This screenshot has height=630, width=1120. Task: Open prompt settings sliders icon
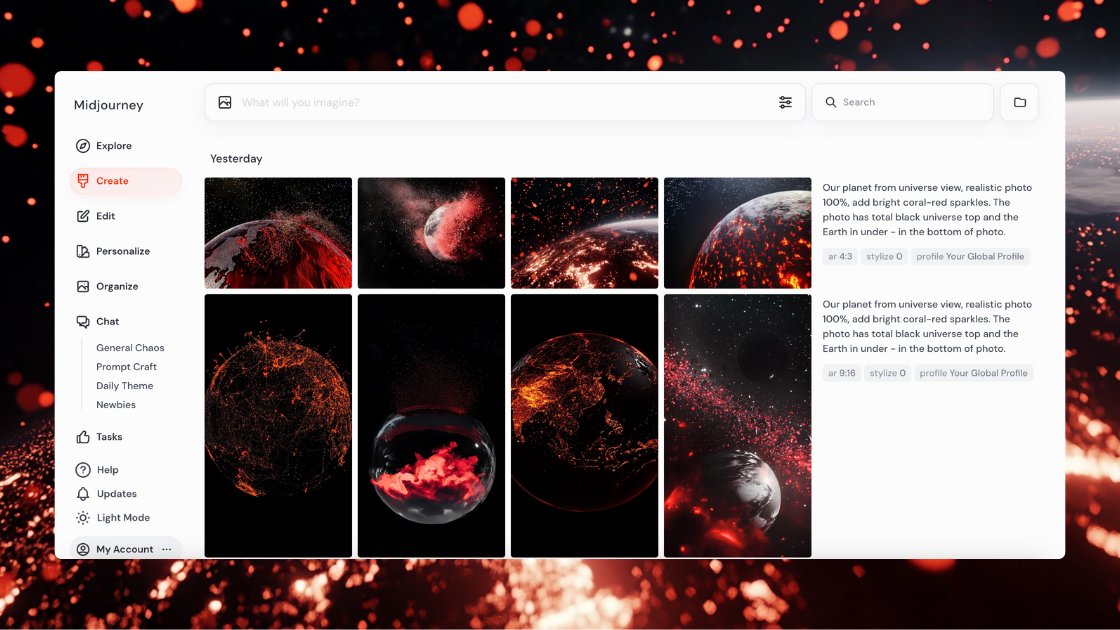click(785, 102)
